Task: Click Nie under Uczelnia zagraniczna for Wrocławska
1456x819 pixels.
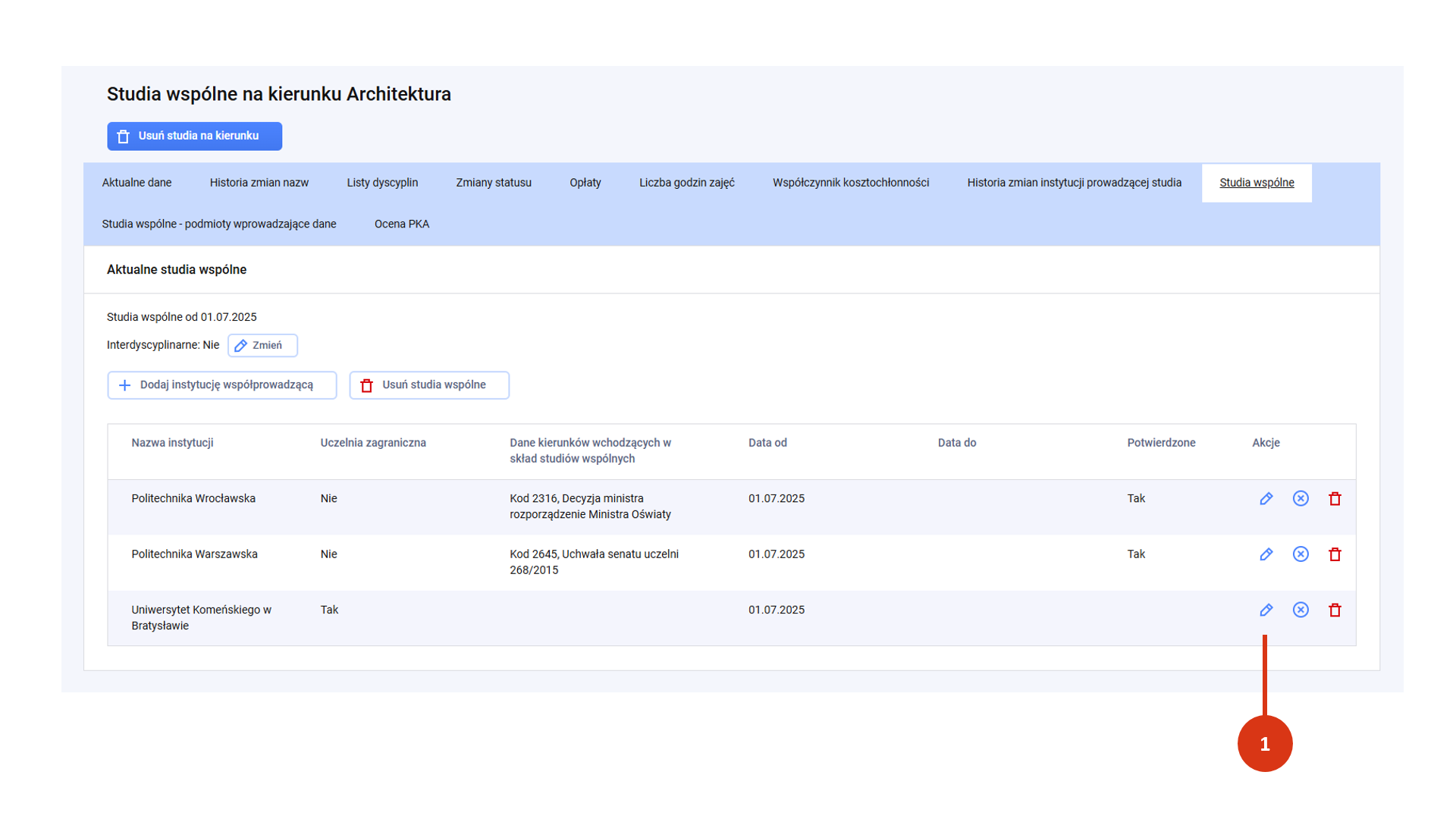Action: 328,499
